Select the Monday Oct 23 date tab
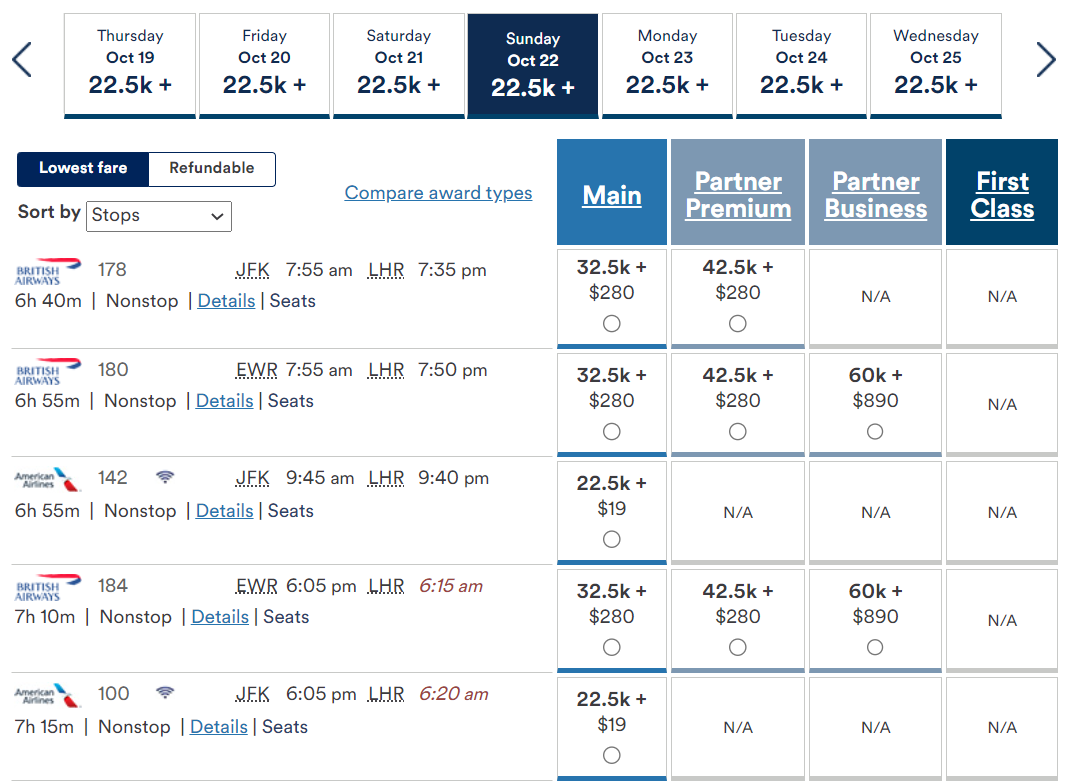The height and width of the screenshot is (783, 1083). tap(667, 65)
